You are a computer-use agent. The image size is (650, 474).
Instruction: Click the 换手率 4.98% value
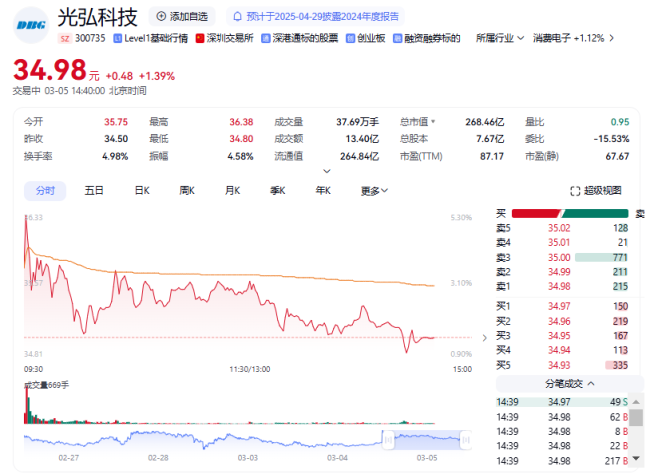[x=115, y=156]
